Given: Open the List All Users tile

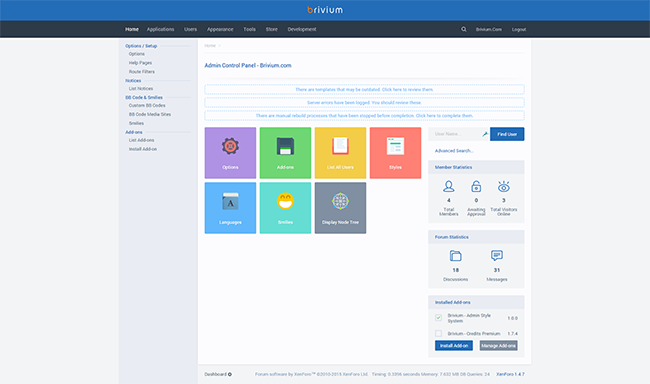Looking at the screenshot, I should (x=340, y=153).
